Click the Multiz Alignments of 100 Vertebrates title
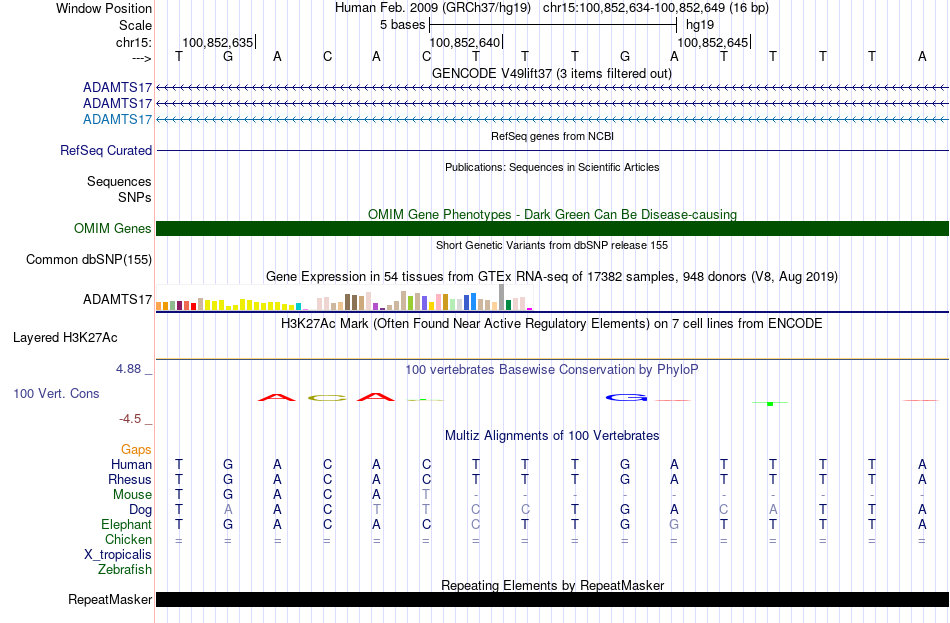 (552, 435)
